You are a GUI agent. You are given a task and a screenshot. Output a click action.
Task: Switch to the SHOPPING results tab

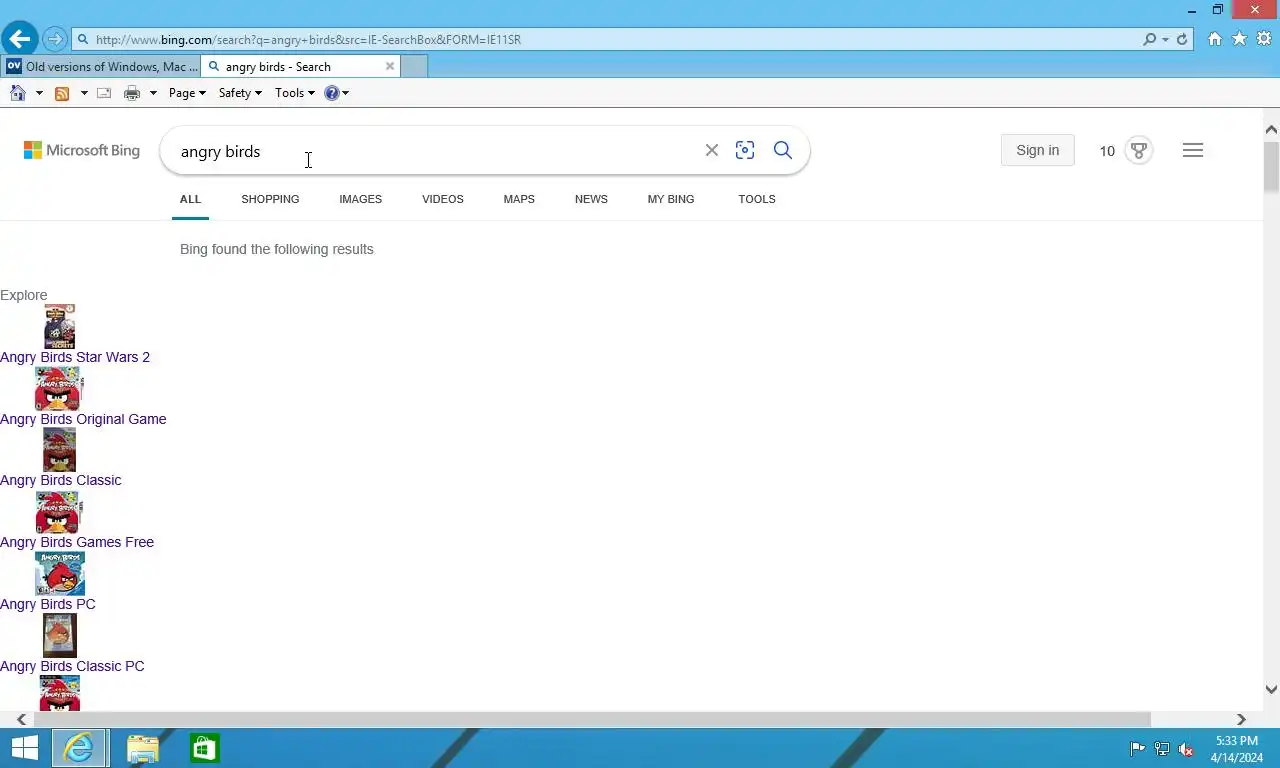tap(270, 199)
